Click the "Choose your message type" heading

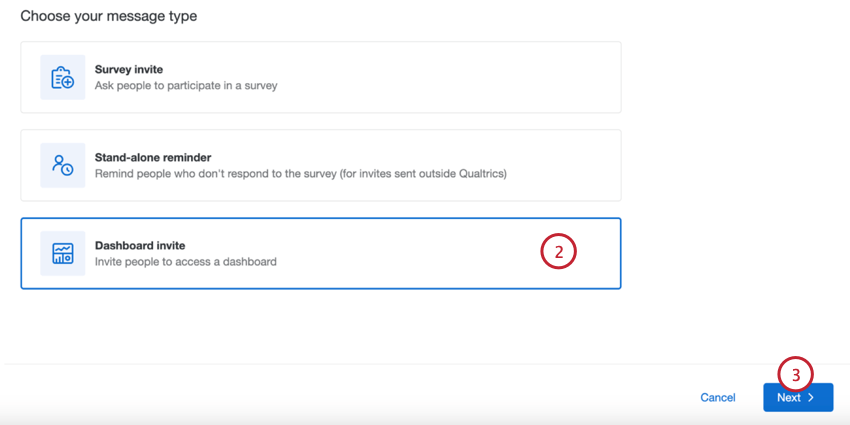(x=109, y=16)
